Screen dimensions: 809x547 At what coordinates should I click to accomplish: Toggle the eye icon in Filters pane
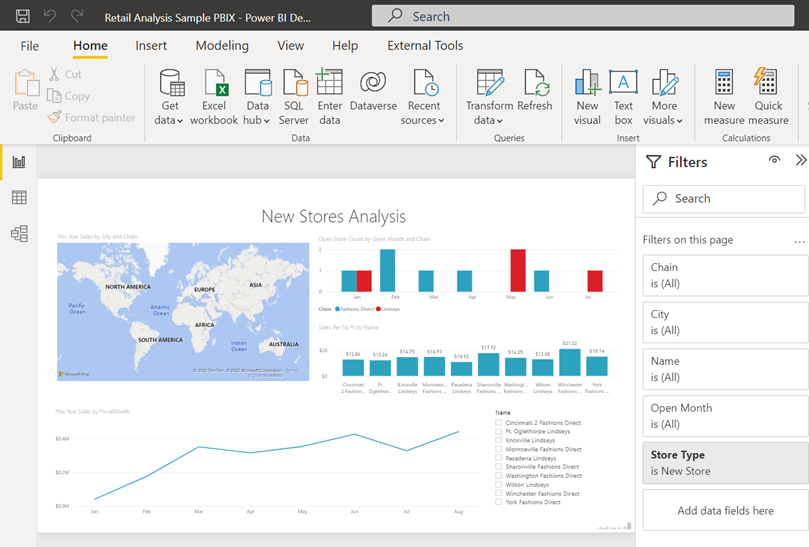(774, 161)
